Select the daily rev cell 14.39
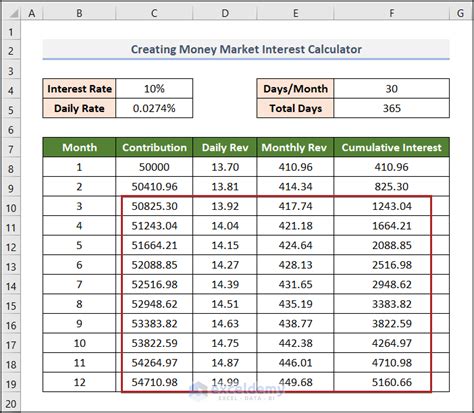The image size is (474, 413). click(225, 284)
